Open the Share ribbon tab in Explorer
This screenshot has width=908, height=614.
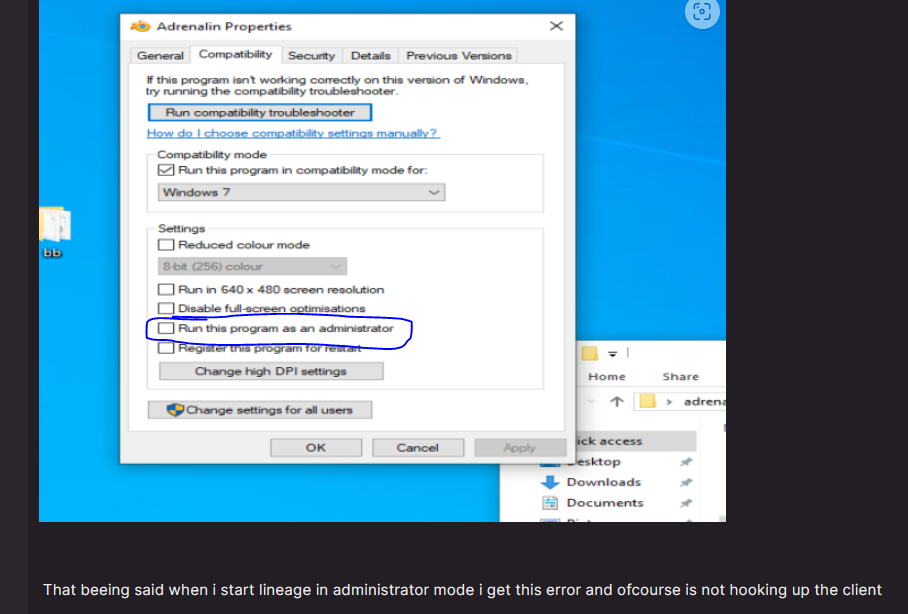coord(680,377)
